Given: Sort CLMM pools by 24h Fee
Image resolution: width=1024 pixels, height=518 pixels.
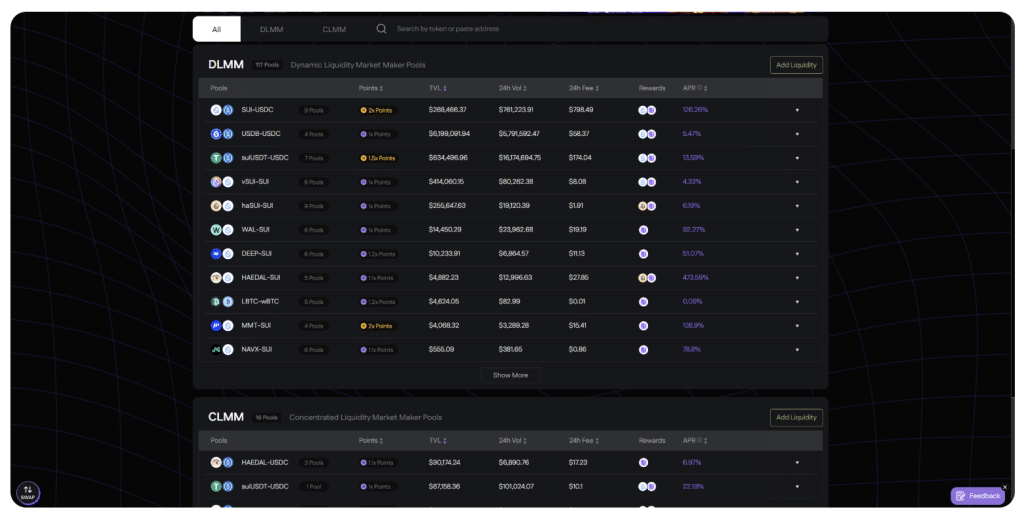Looking at the screenshot, I should coord(586,440).
